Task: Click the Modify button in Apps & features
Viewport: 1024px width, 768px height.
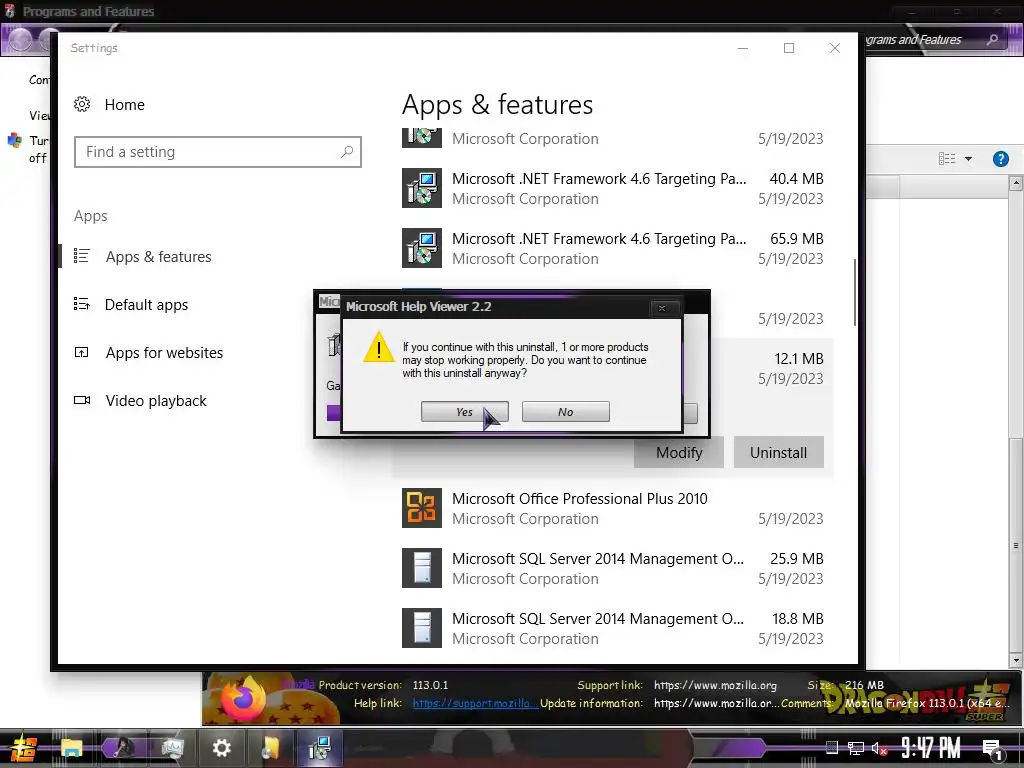Action: pyautogui.click(x=679, y=453)
